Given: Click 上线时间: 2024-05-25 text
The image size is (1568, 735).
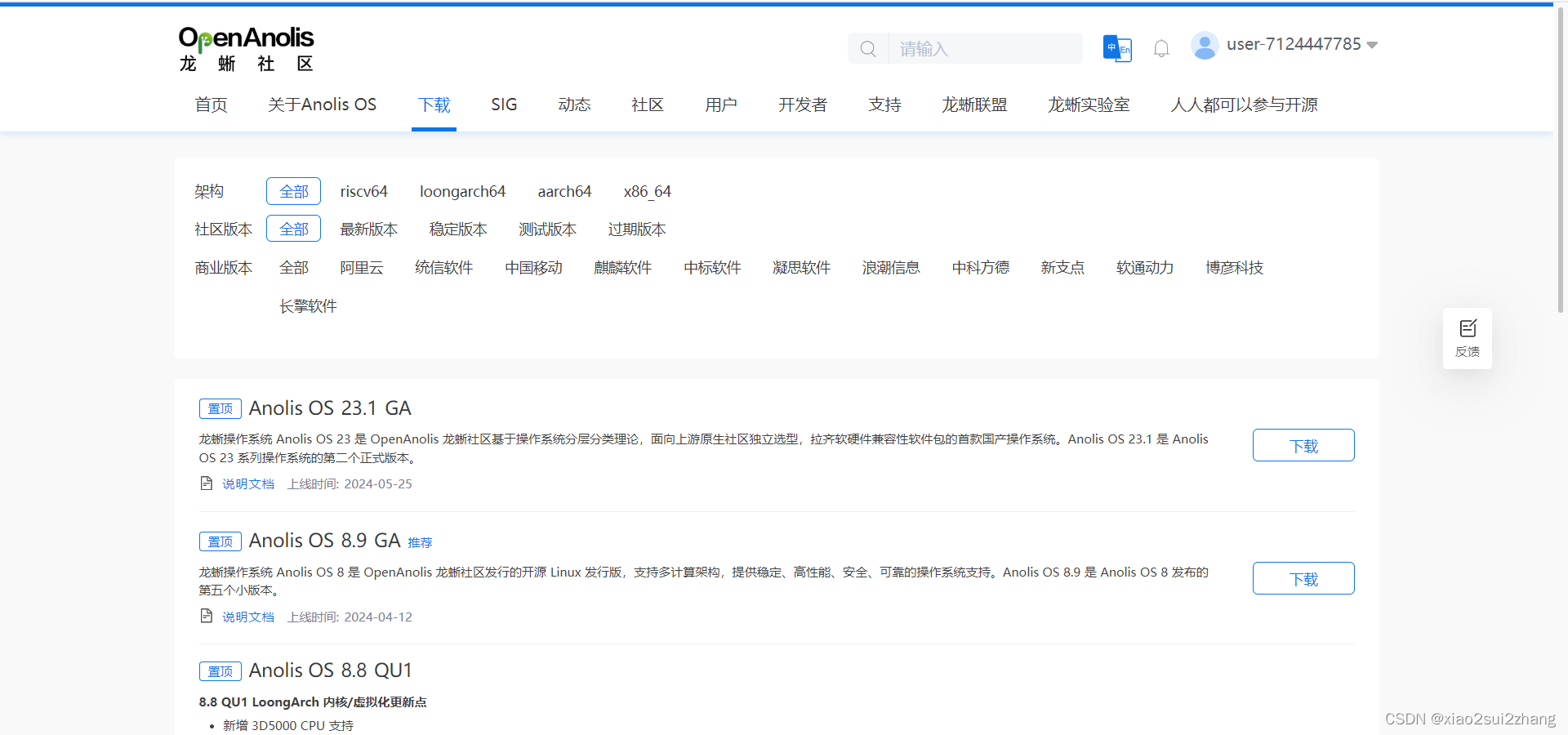Looking at the screenshot, I should tap(350, 483).
